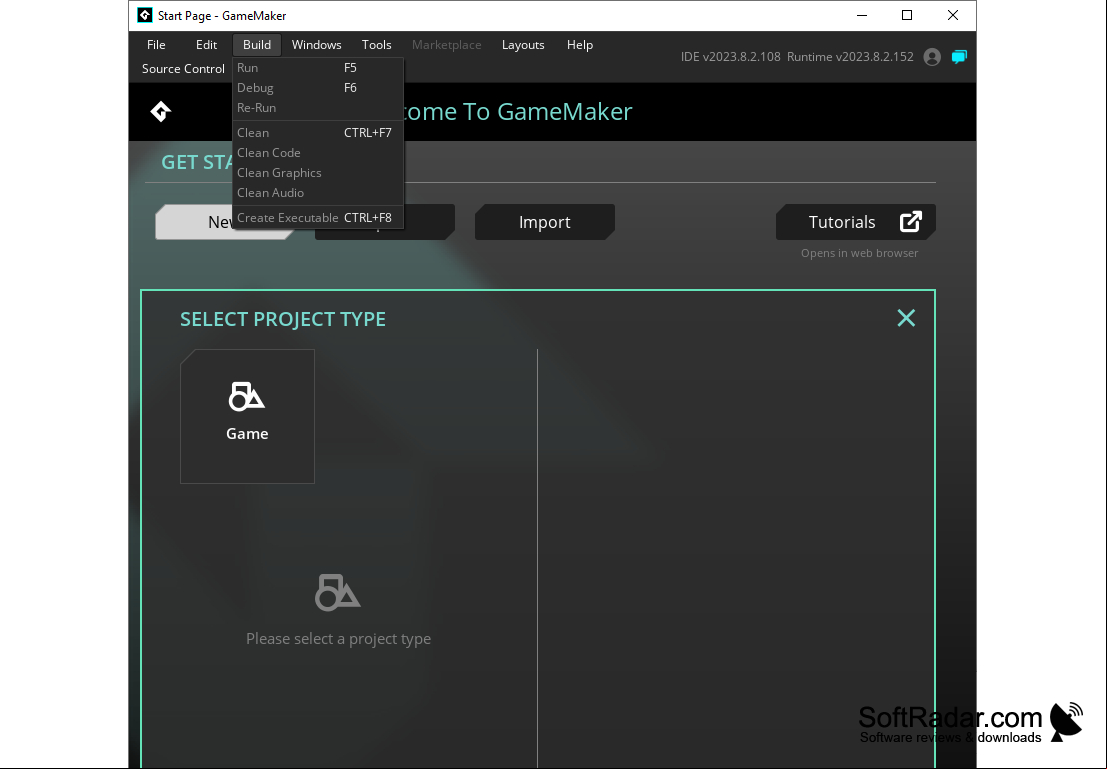The width and height of the screenshot is (1107, 769).
Task: Maximize the GameMaker window
Action: point(907,16)
